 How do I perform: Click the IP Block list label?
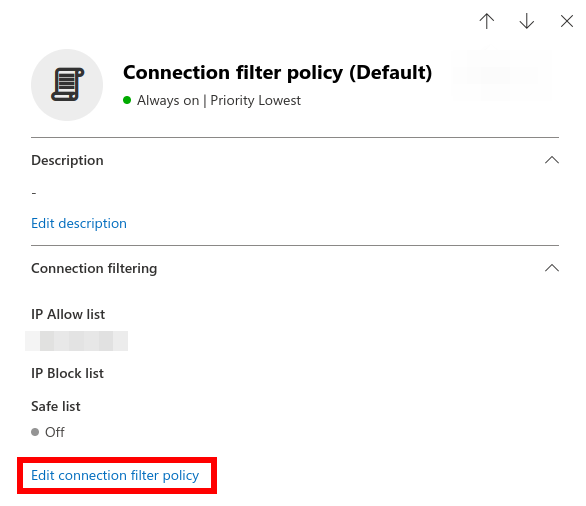(67, 373)
